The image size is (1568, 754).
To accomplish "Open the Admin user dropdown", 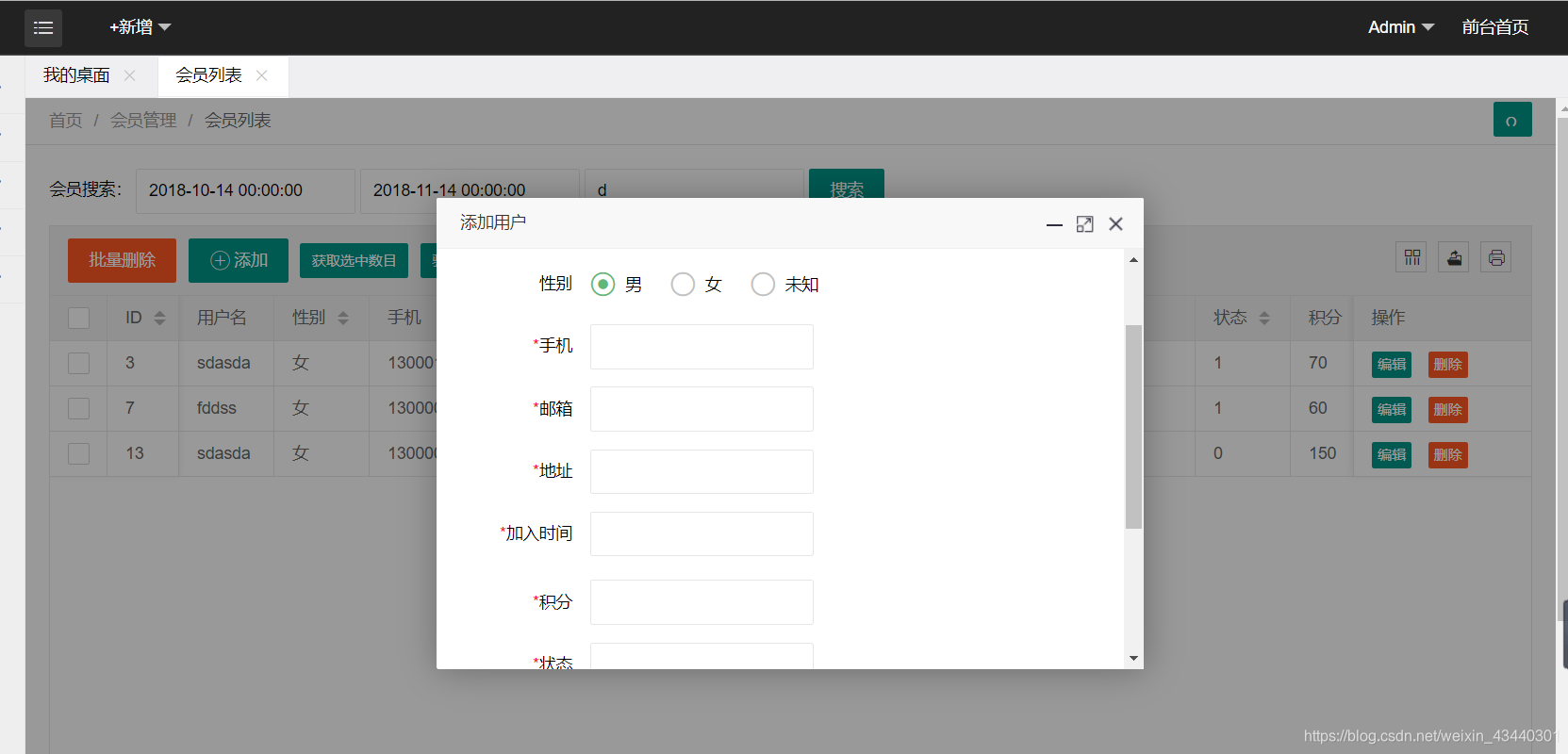I will tap(1401, 27).
